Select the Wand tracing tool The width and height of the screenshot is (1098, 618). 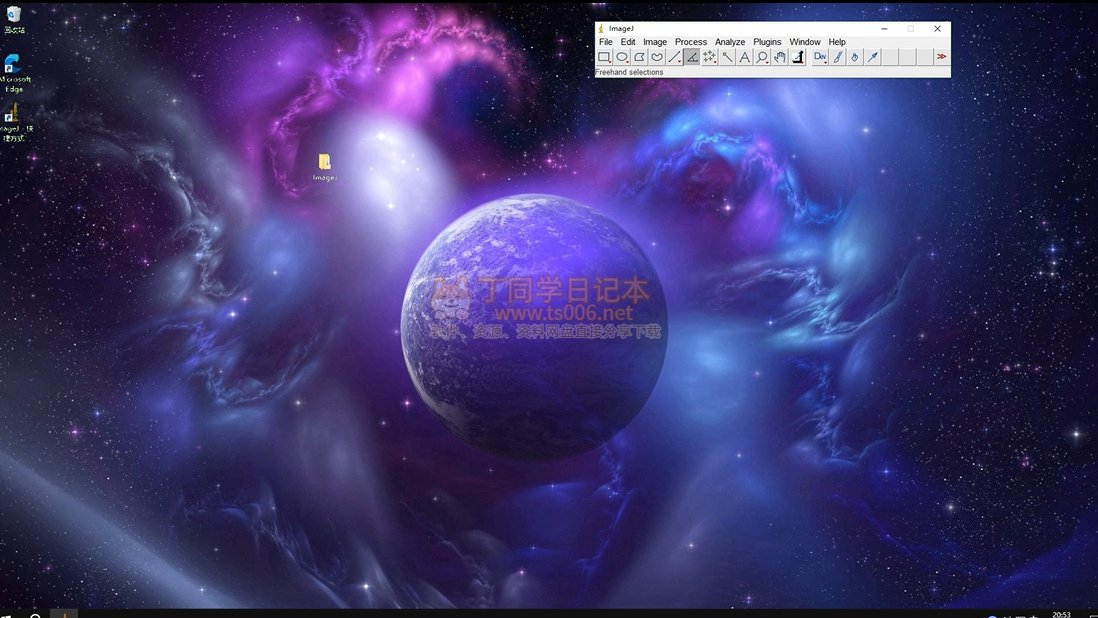pyautogui.click(x=727, y=58)
